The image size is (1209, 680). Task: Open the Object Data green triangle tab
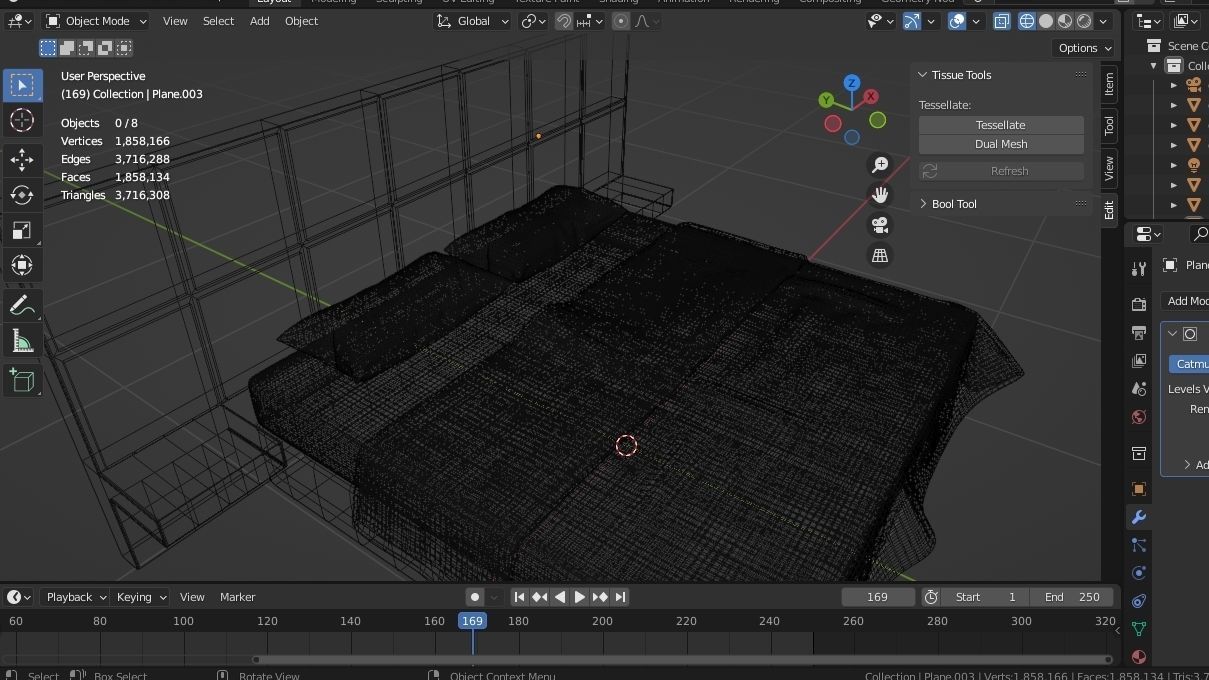(1138, 629)
